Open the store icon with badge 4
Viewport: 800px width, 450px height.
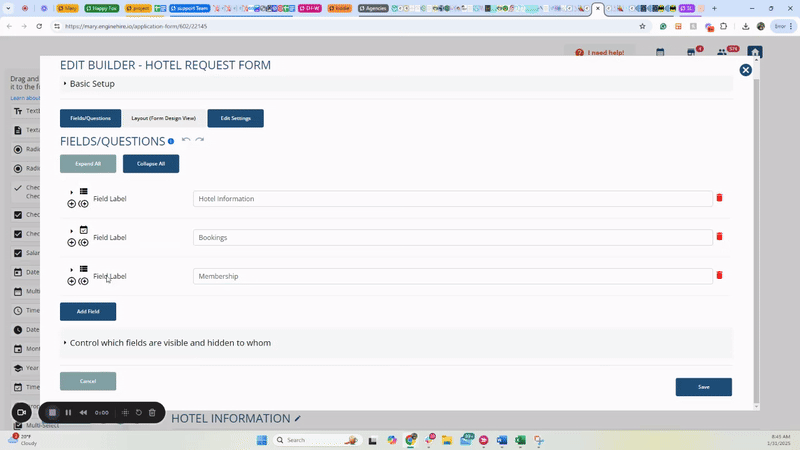click(x=691, y=53)
